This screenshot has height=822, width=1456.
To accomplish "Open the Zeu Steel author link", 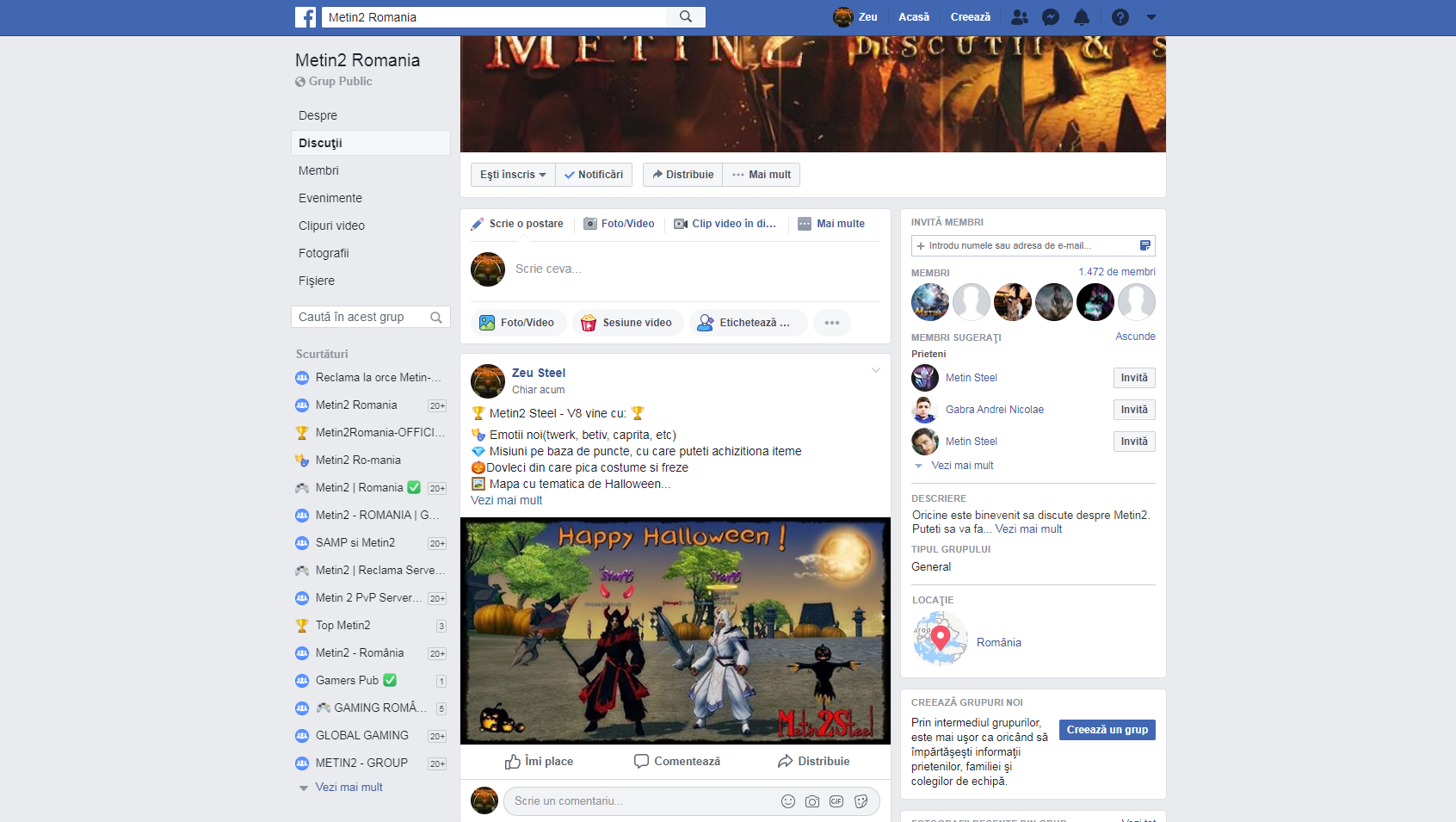I will click(x=539, y=373).
